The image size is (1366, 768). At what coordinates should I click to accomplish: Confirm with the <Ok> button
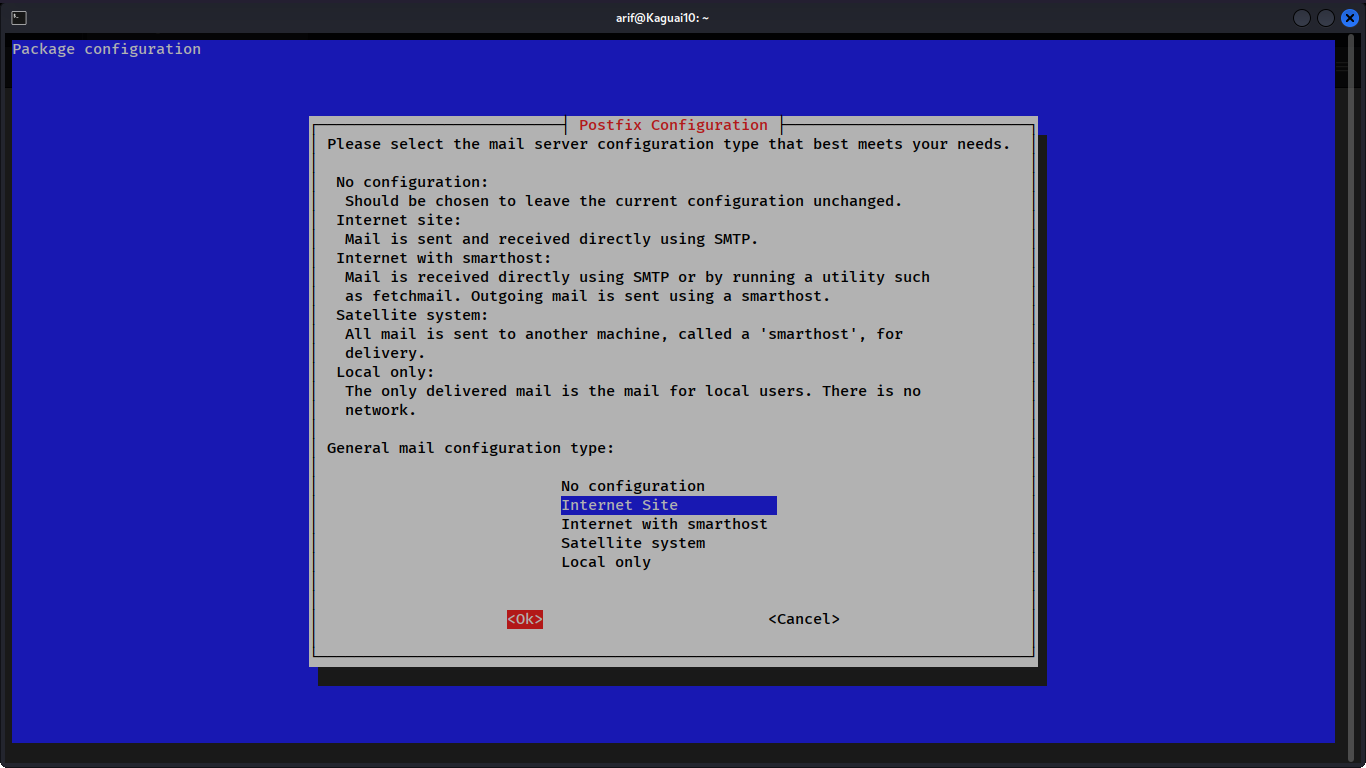(525, 619)
